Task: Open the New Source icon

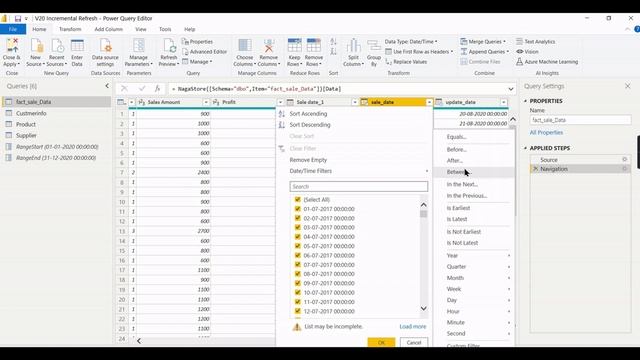Action: 36,52
